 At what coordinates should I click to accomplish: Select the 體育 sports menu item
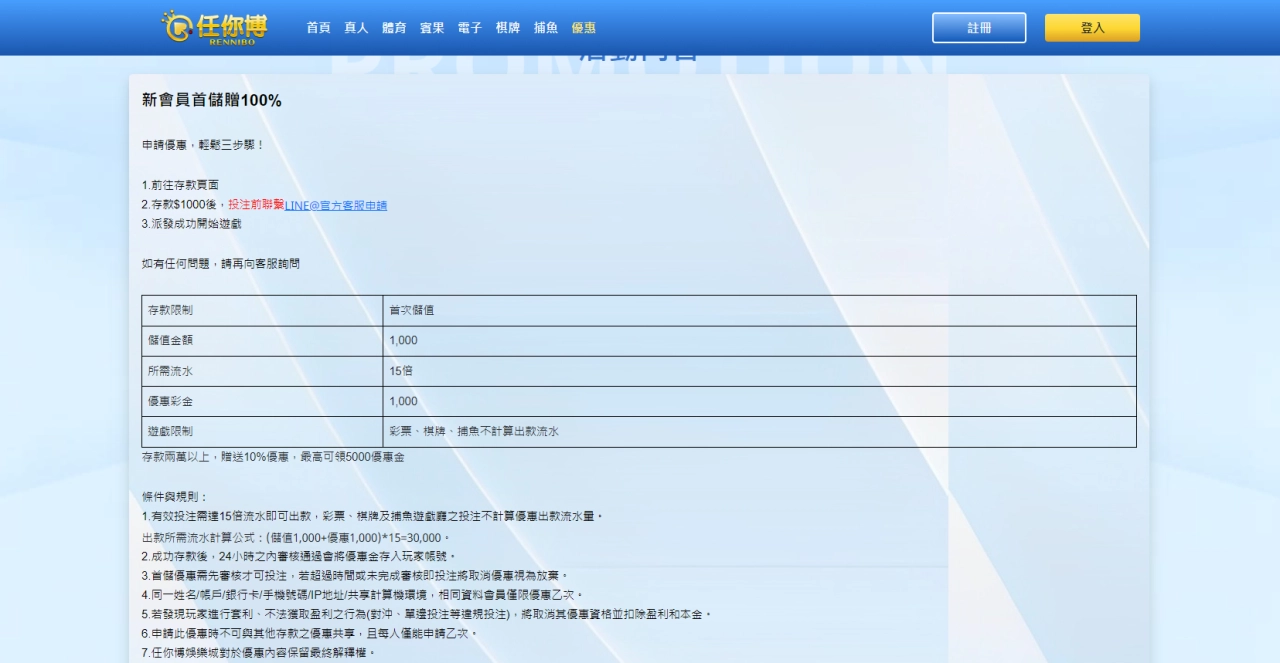[x=394, y=28]
